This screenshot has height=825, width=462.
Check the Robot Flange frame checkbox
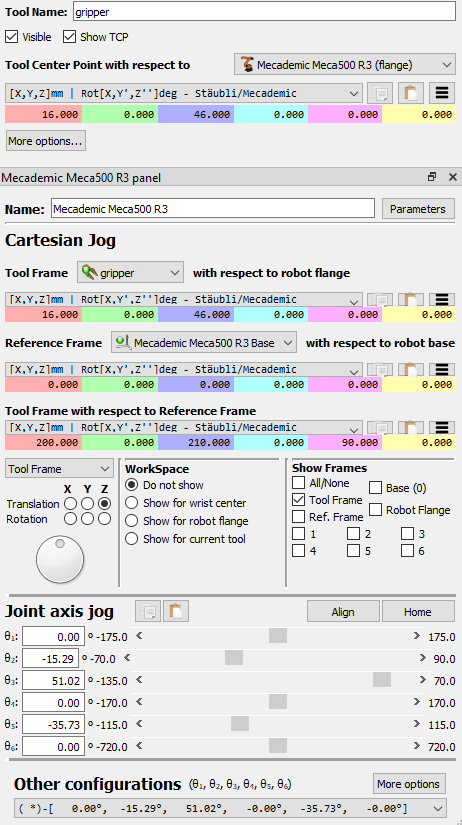point(375,510)
